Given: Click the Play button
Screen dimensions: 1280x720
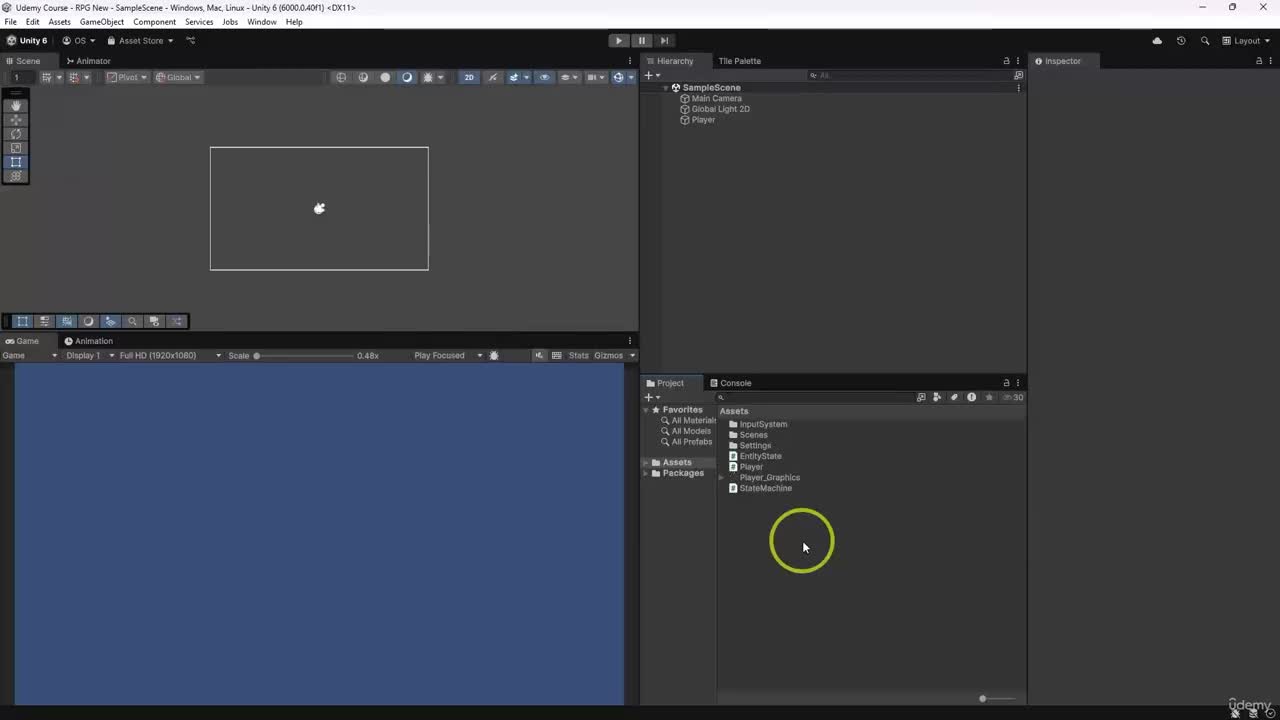Looking at the screenshot, I should coord(619,41).
